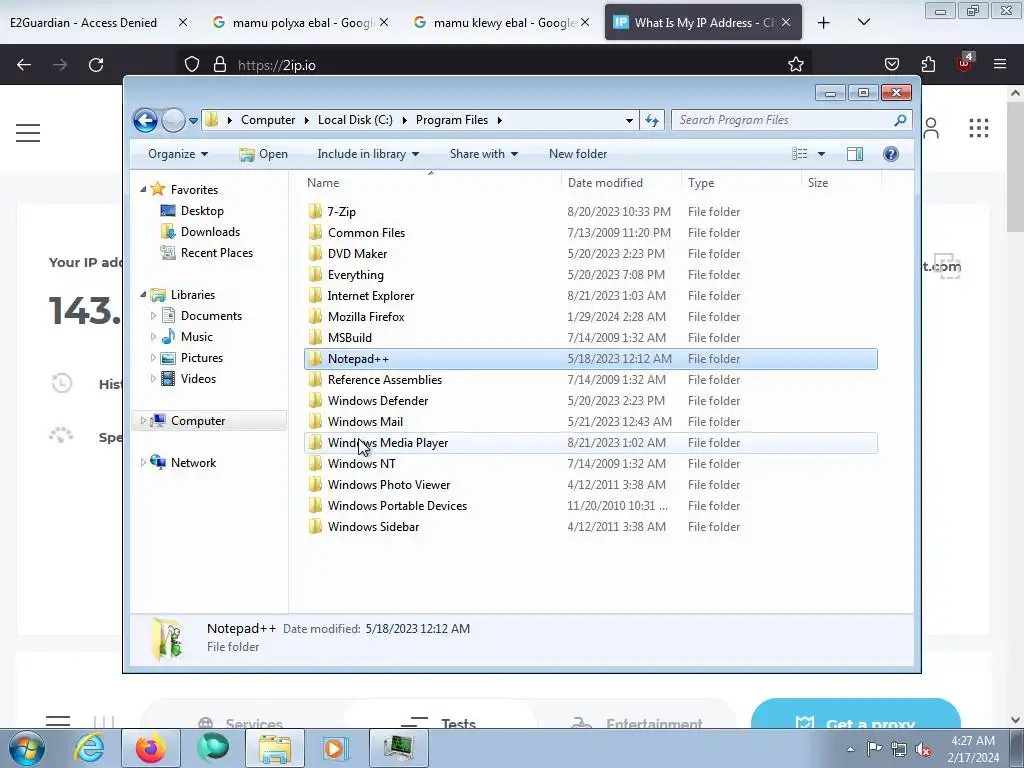Viewport: 1024px width, 768px height.
Task: Open the Organize menu
Action: click(178, 154)
